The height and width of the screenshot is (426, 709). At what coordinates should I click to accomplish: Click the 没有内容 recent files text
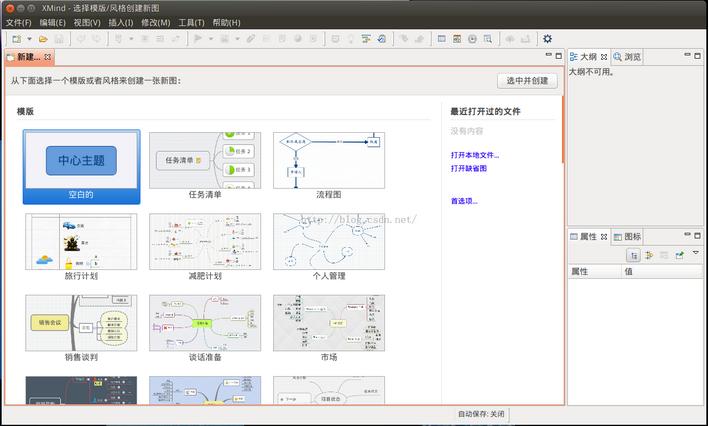tap(467, 131)
